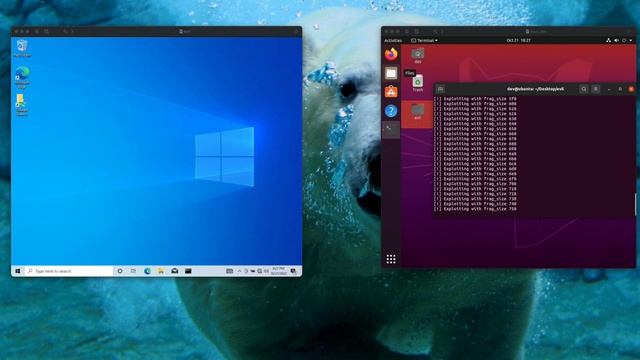Screen dimensions: 640x360
Task: Open the Windows Start menu
Action: point(18,271)
